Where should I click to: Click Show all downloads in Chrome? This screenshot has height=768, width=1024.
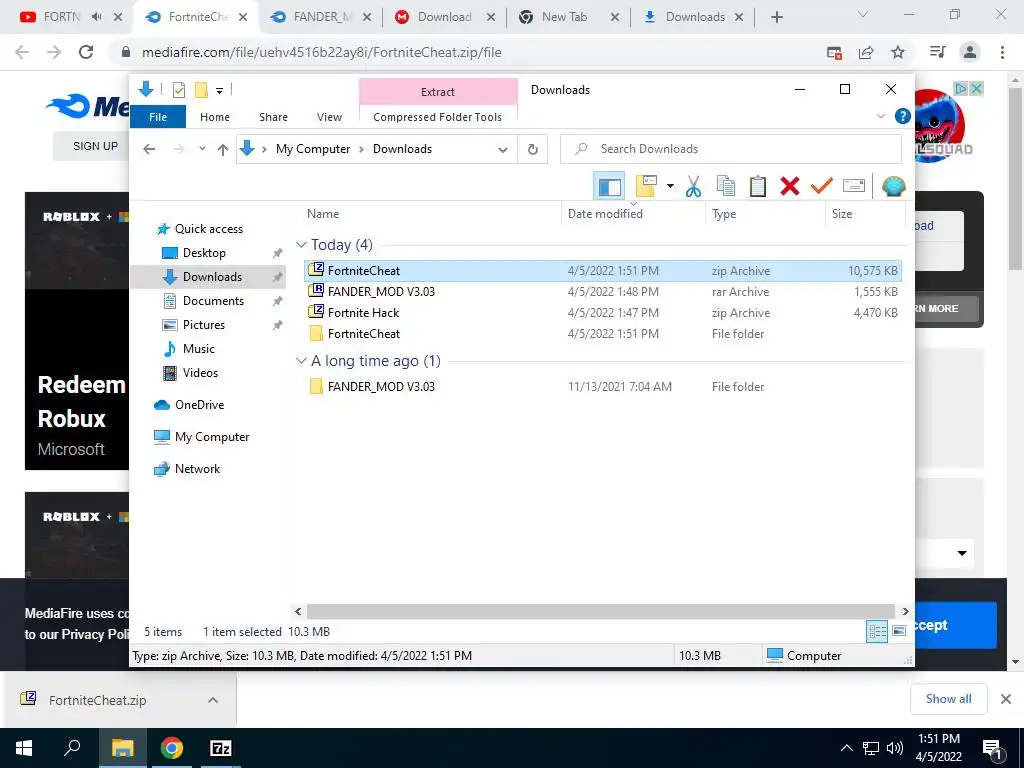(x=948, y=699)
